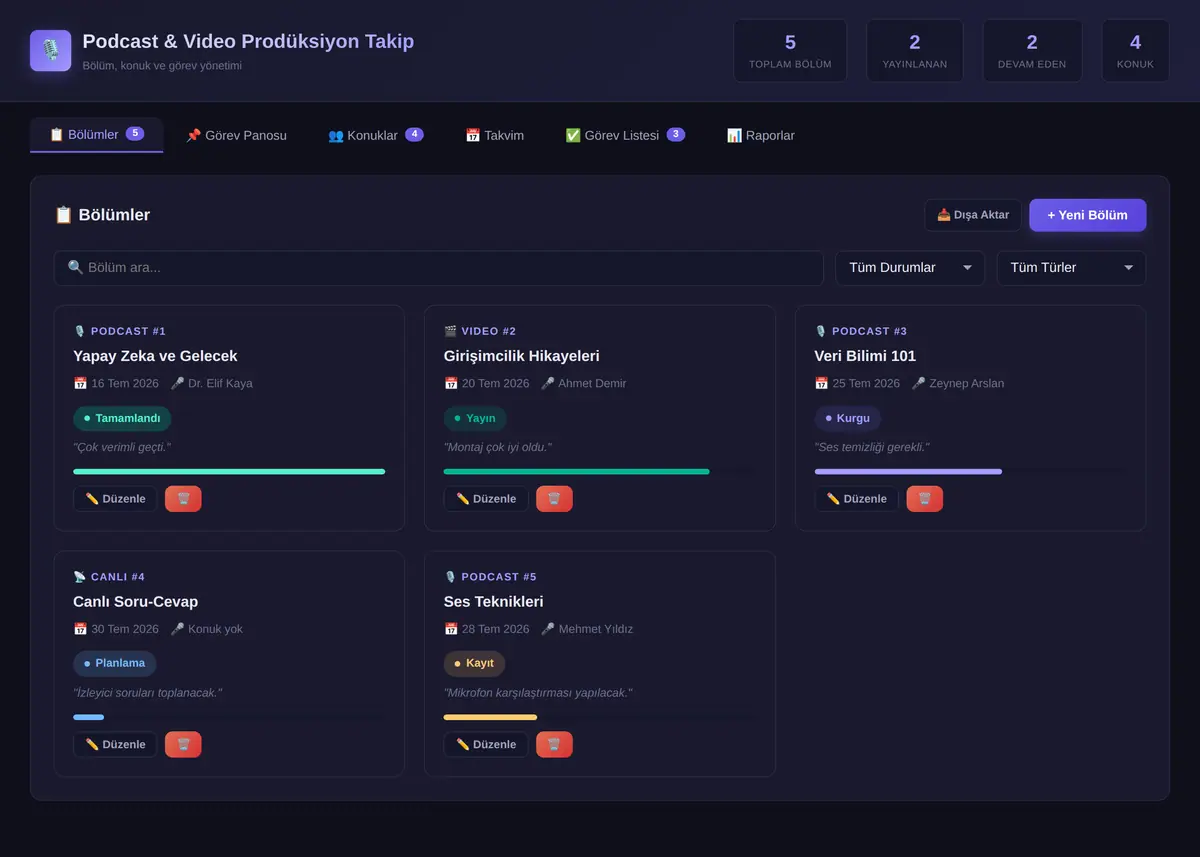1200x857 pixels.
Task: Edit the Yapay Zeka ve Gelecek episode
Action: 115,499
